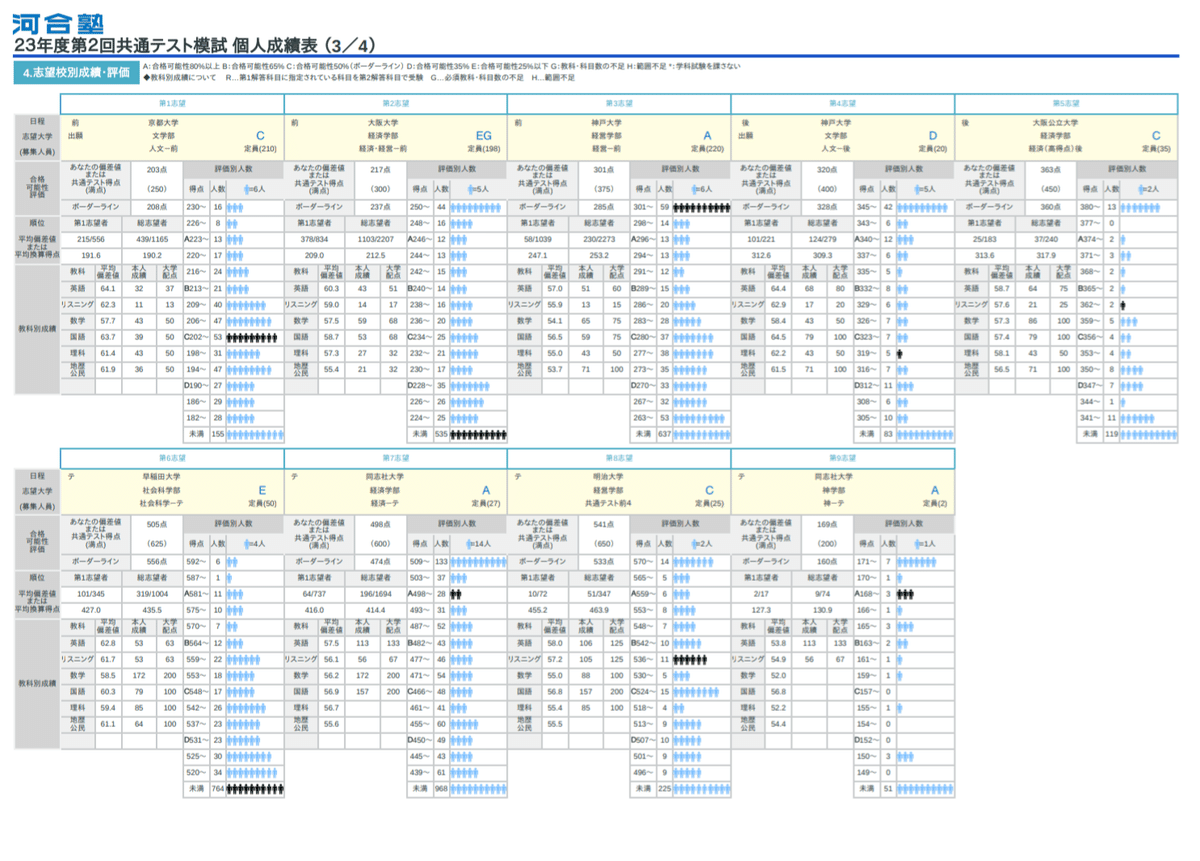Select the 第7志望 column header
Screen dimensions: 1200x861
pyautogui.click(x=396, y=458)
